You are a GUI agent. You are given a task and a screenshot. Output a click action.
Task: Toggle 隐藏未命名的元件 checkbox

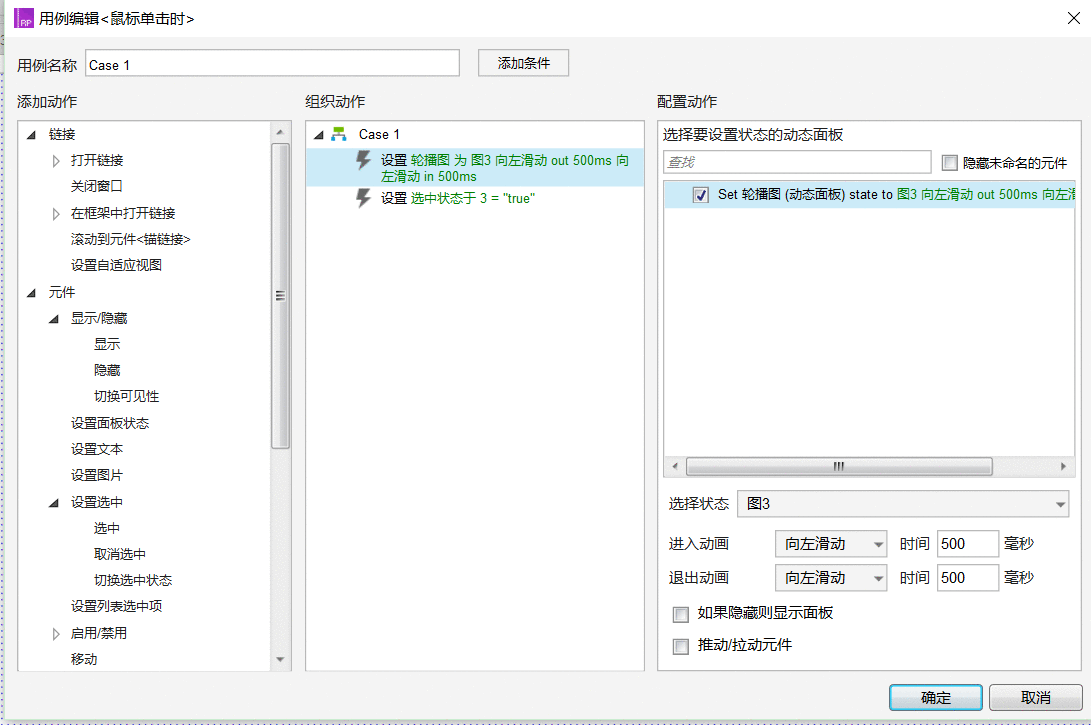pyautogui.click(x=949, y=163)
